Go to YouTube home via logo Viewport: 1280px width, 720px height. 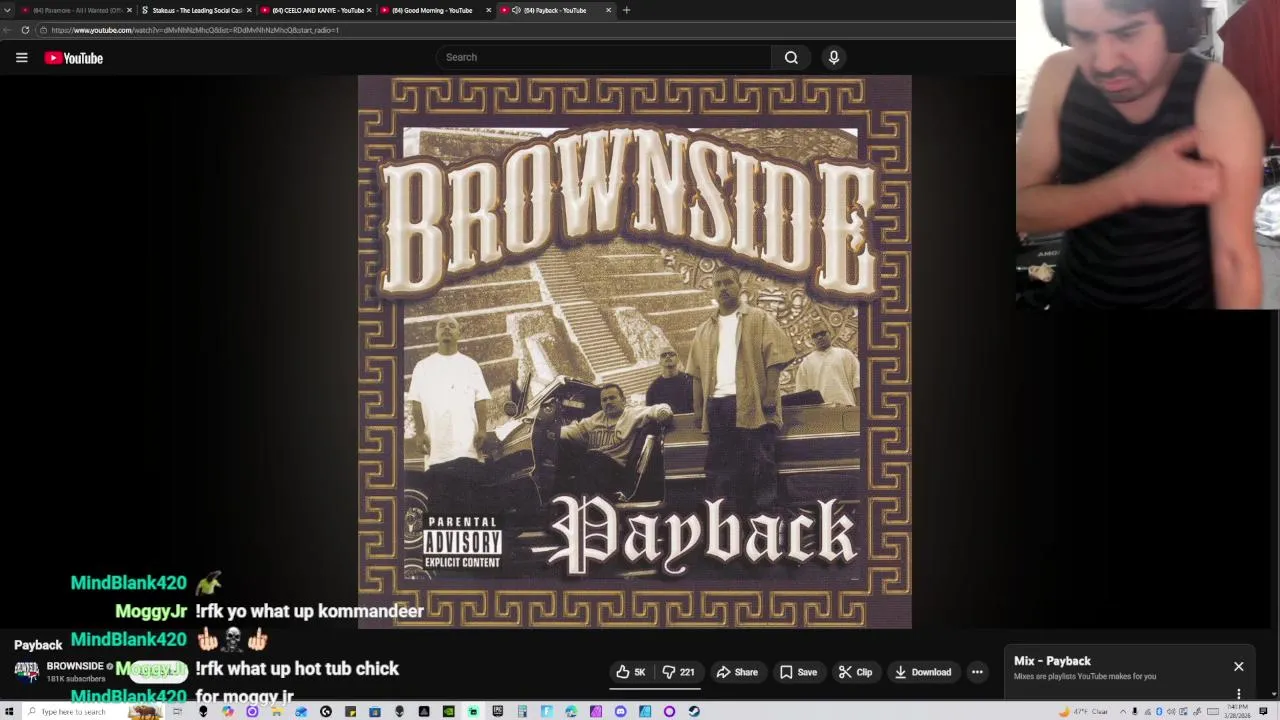pyautogui.click(x=74, y=58)
